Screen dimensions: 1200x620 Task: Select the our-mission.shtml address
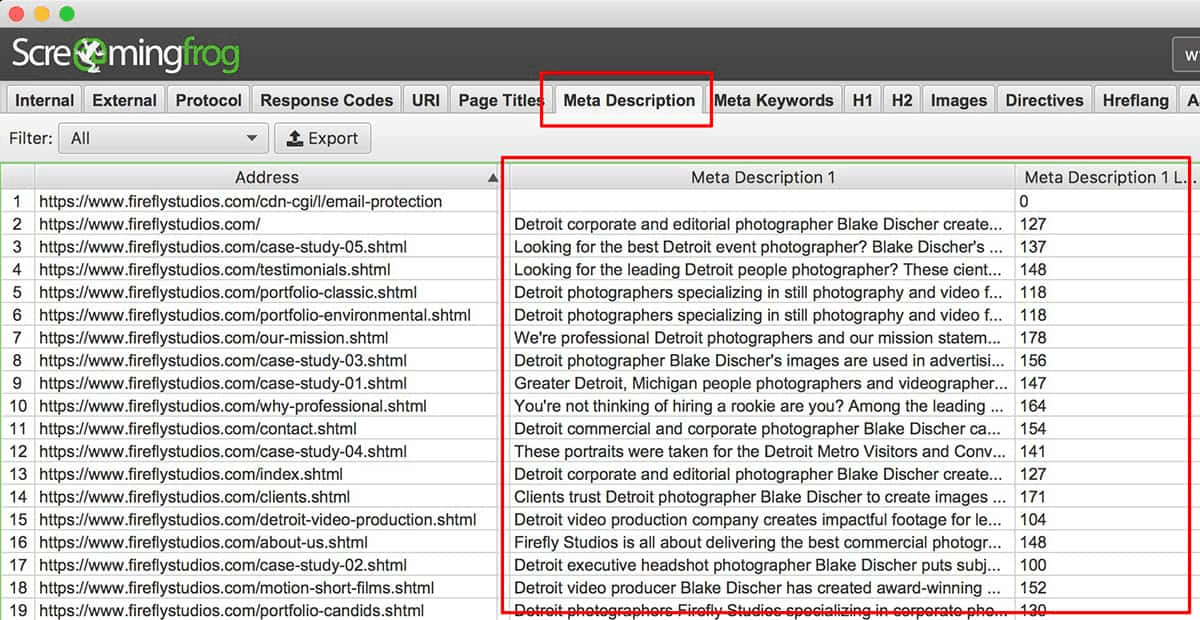(x=213, y=338)
